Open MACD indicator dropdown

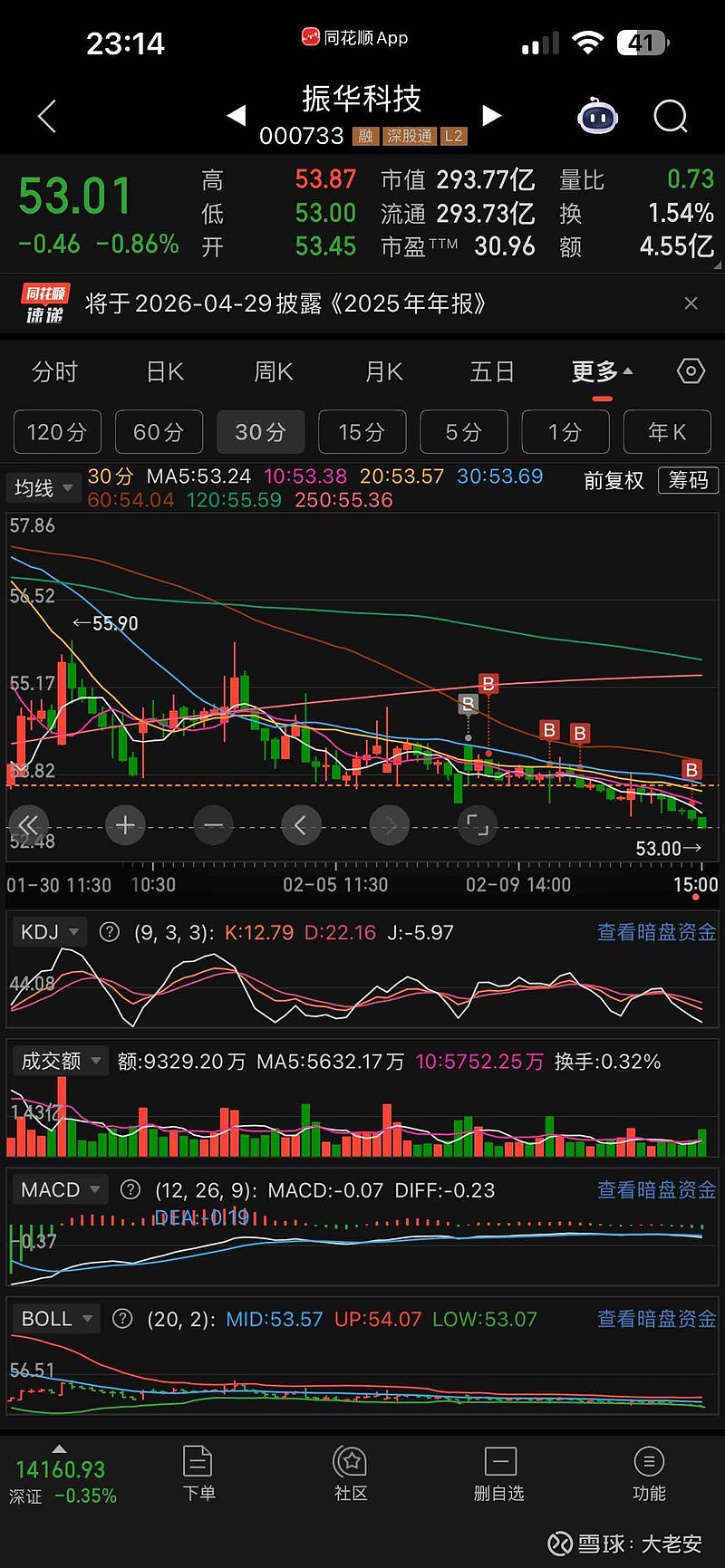[60, 1189]
